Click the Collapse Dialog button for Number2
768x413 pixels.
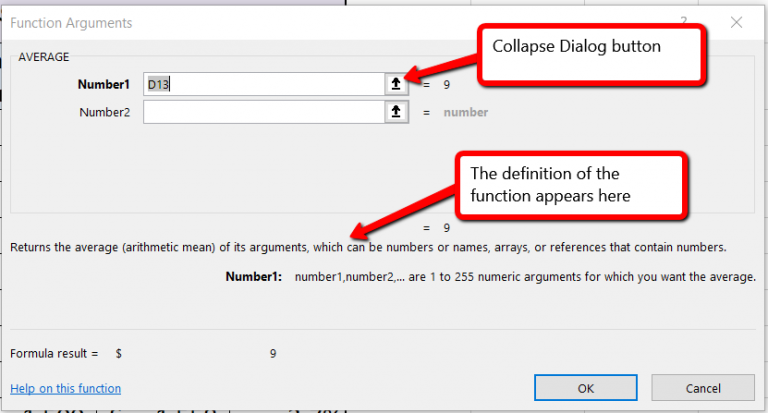coord(397,113)
